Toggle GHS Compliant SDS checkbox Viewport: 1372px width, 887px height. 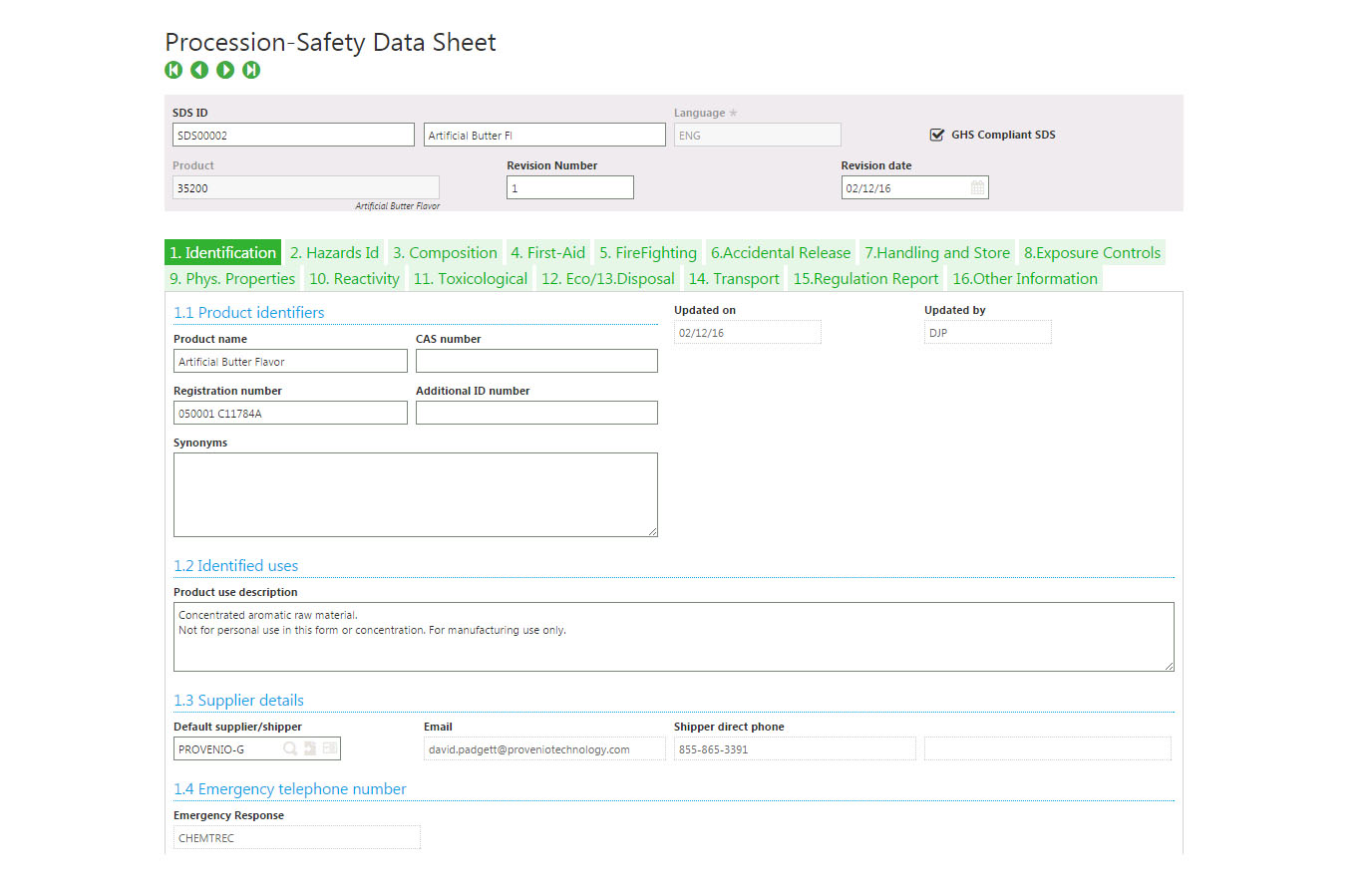coord(936,135)
